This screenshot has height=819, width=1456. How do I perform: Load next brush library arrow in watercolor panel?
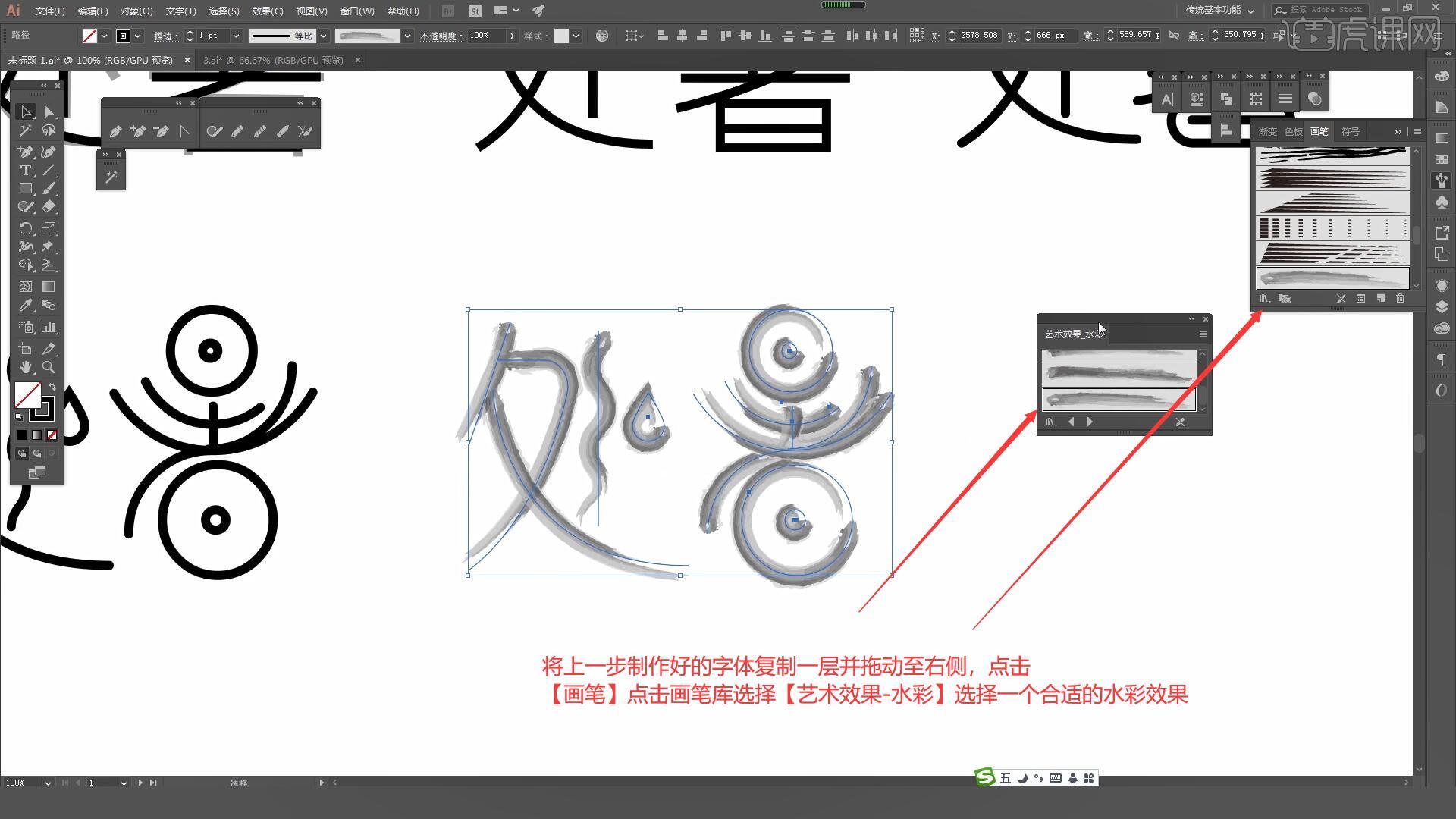[1090, 422]
